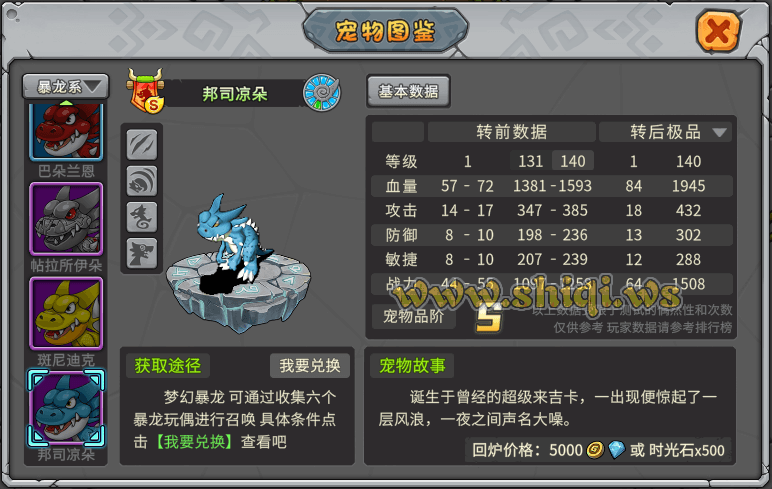Image resolution: width=772 pixels, height=489 pixels.
Task: Choose the red dragon 巴朵兰恩 portrait
Action: pyautogui.click(x=66, y=131)
